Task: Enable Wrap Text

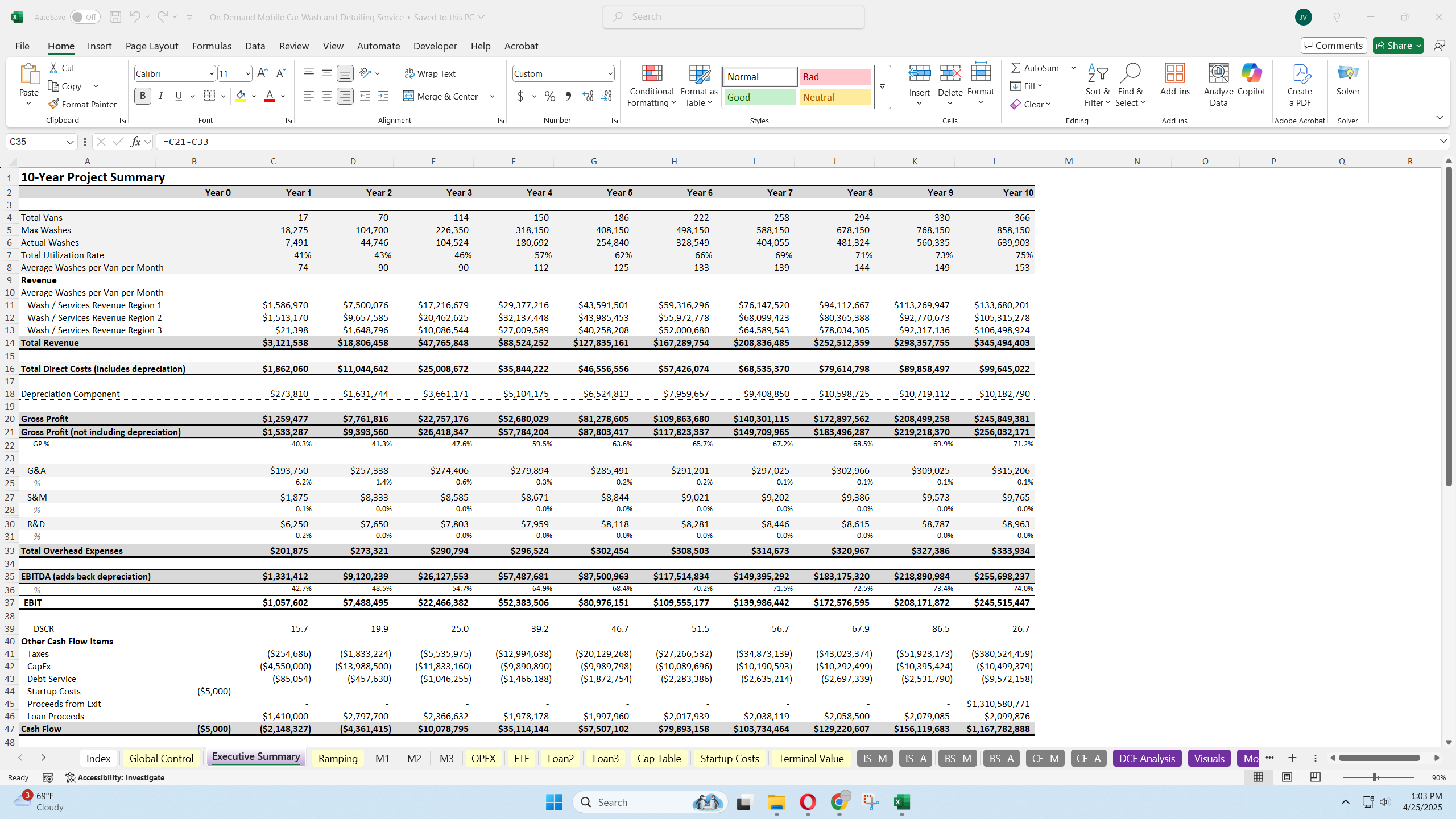Action: [x=430, y=73]
